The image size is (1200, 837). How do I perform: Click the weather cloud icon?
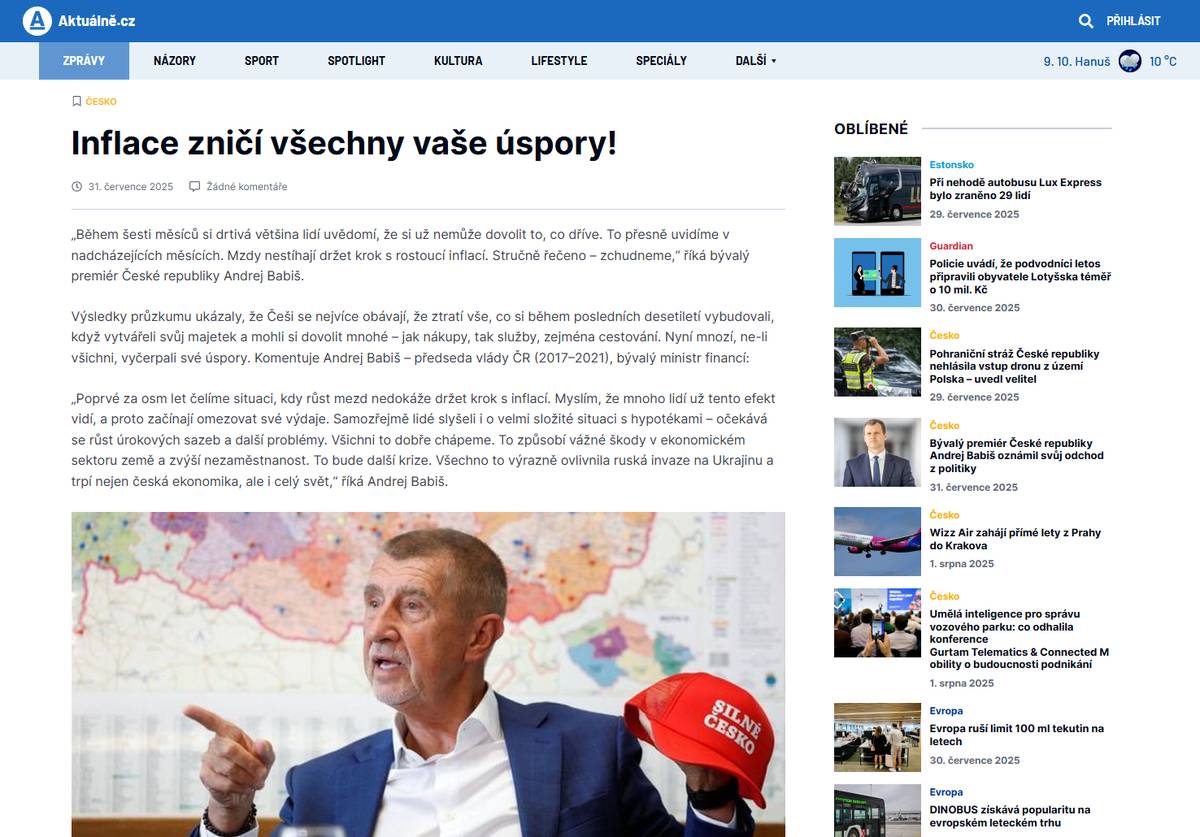pos(1130,61)
